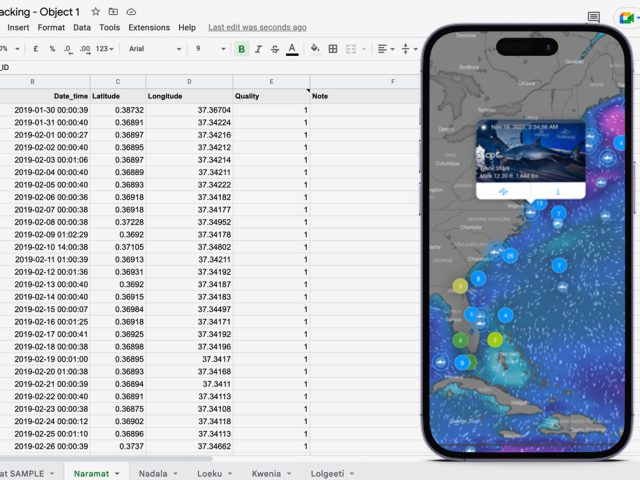
Task: Select longitude cell 37.34952
Action: [189, 222]
